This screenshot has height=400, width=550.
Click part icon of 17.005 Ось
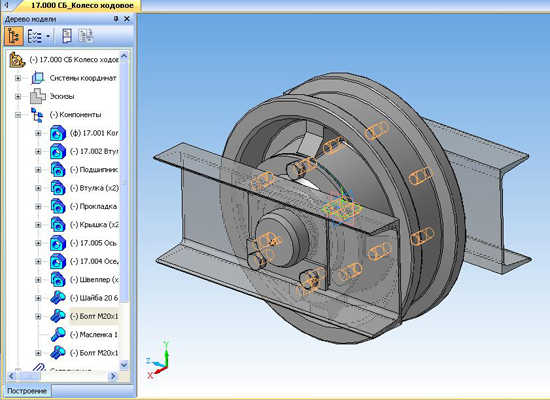point(58,243)
